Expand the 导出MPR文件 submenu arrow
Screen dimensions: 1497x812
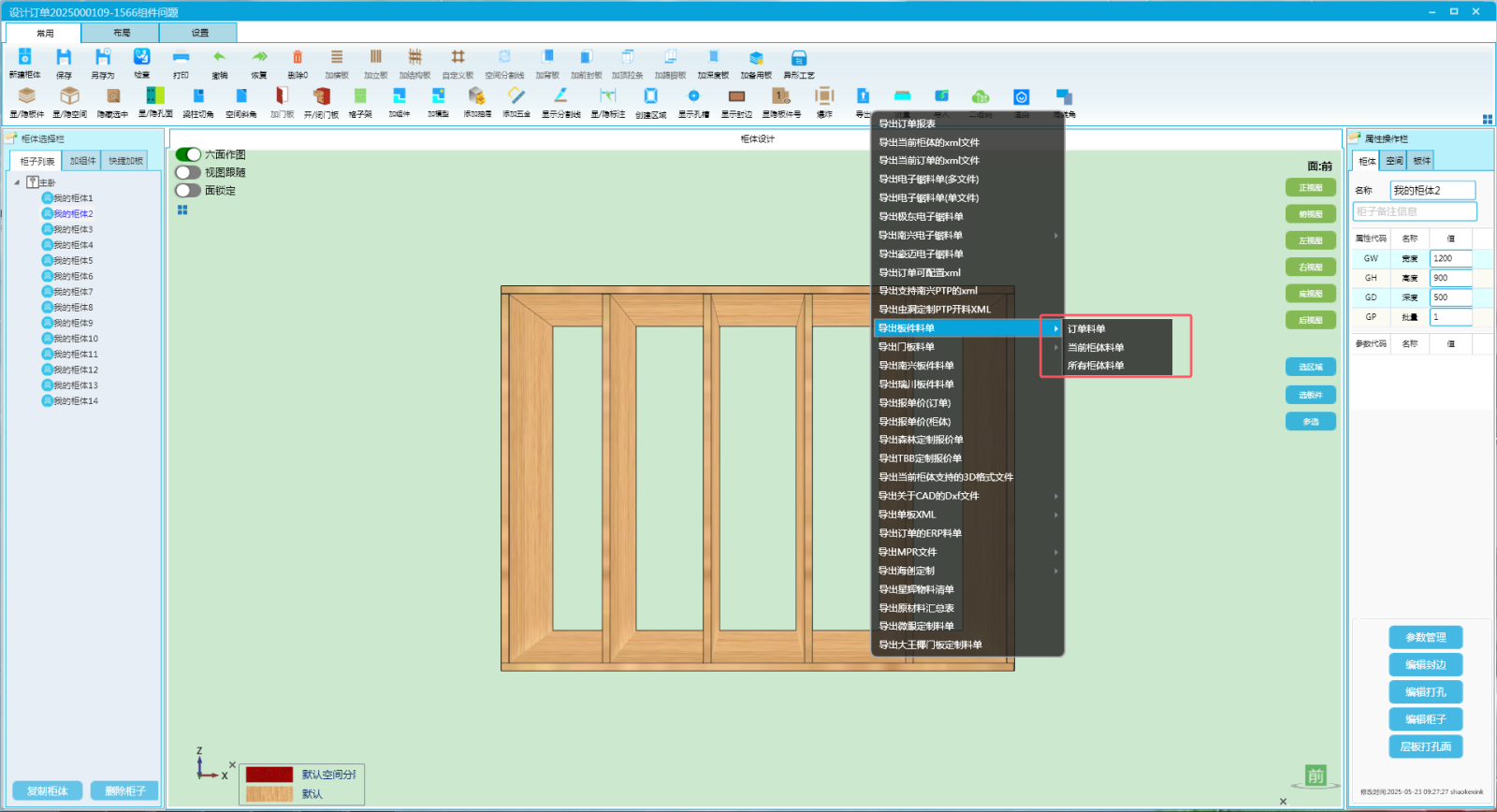pos(1056,552)
